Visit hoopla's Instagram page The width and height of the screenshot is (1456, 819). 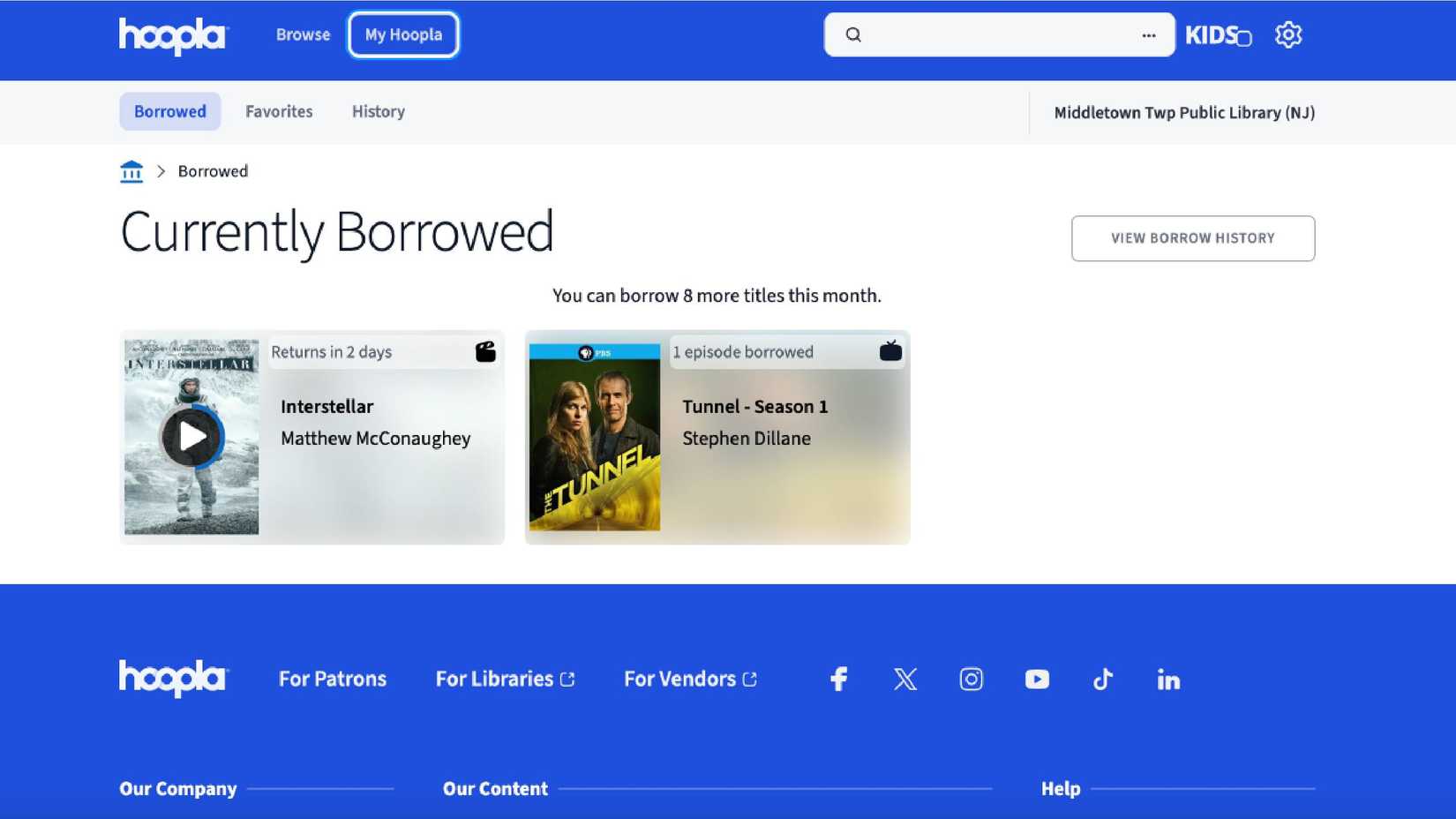pos(972,679)
